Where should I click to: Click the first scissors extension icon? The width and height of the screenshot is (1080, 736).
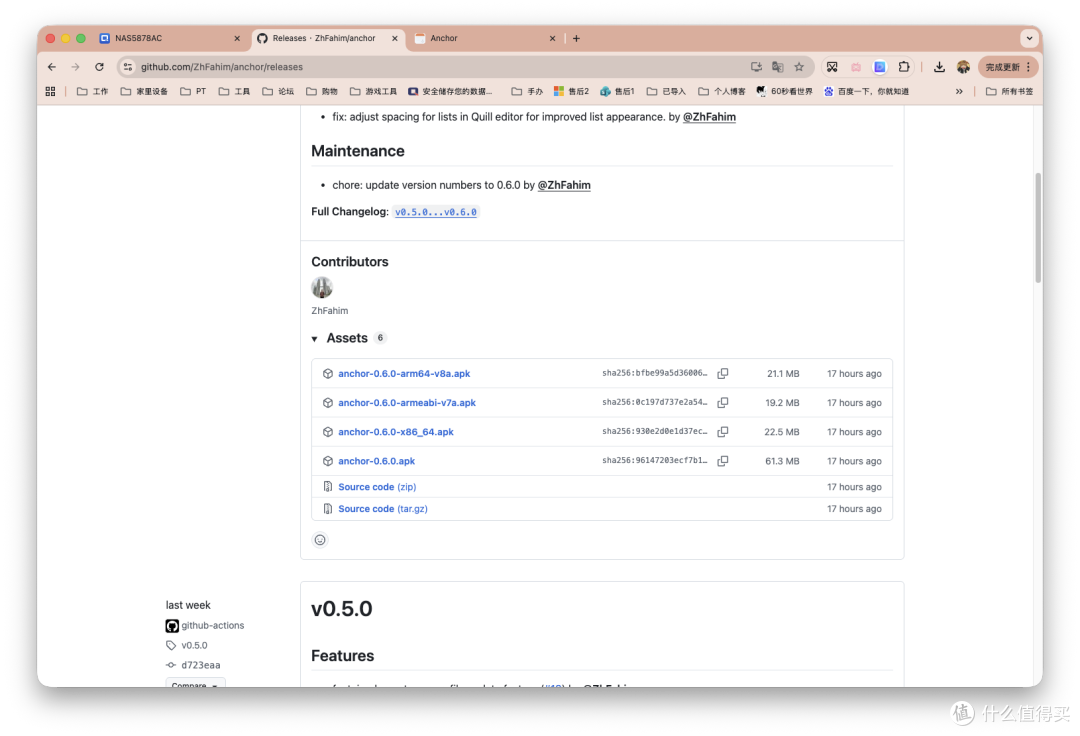[832, 67]
